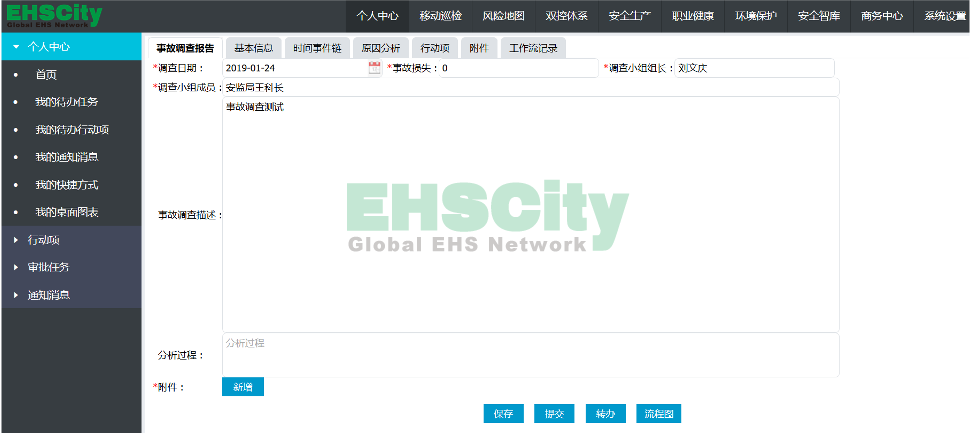Open 首页 in the sidebar

coord(46,75)
